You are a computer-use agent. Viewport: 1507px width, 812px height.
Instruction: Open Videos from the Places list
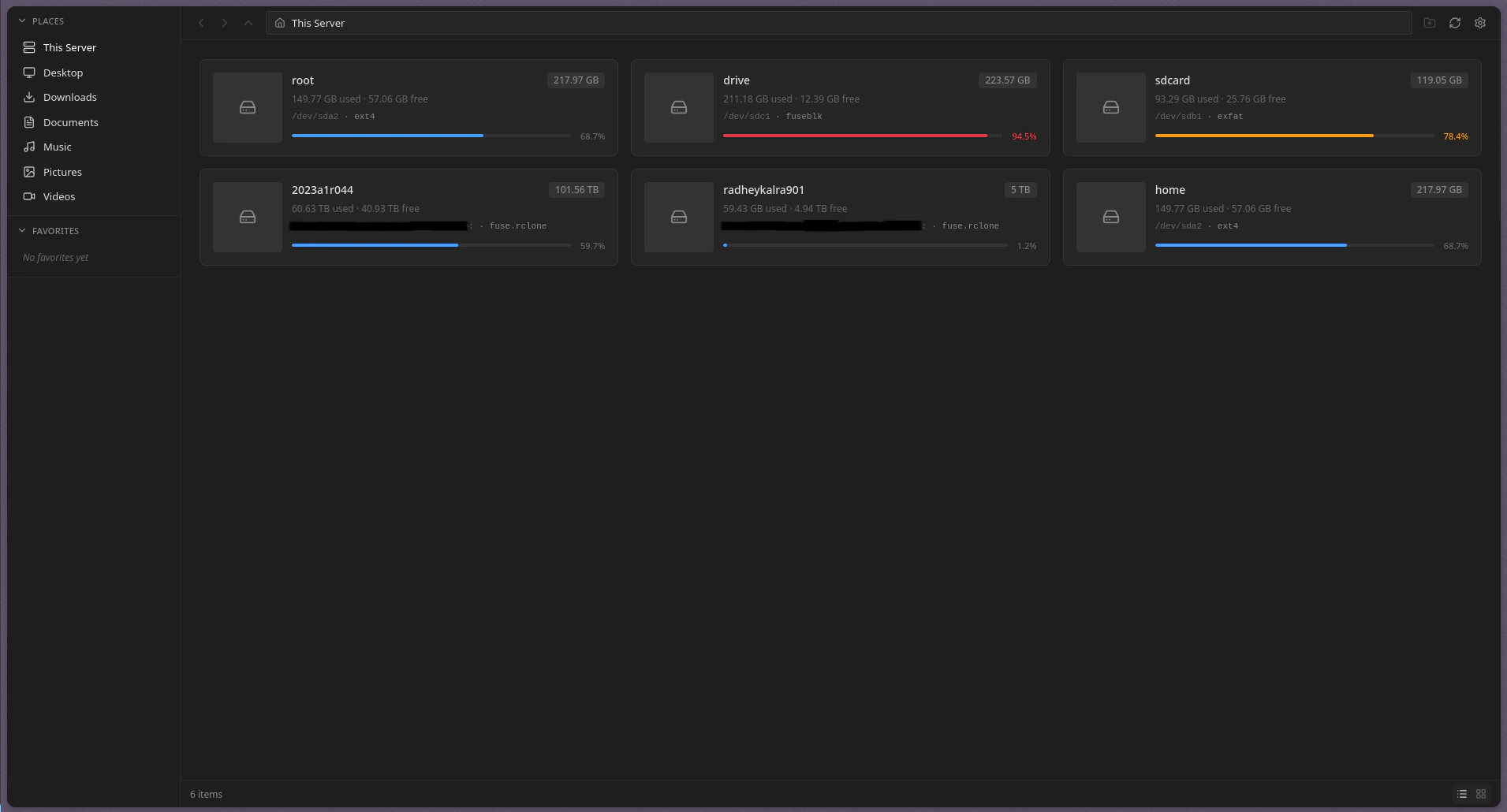[94, 196]
